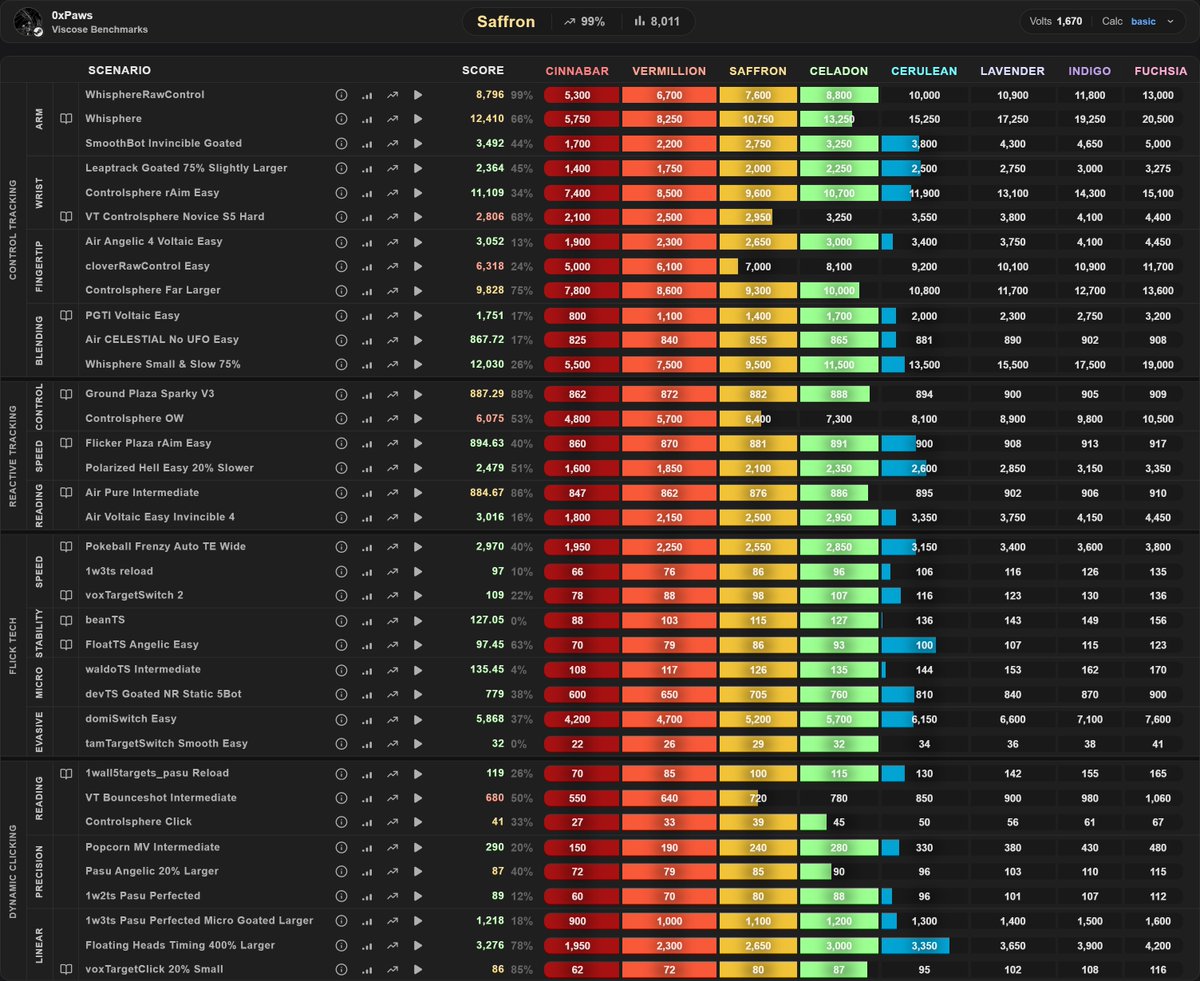
Task: Click the info icon for Floating Heads Timing 400% Larger
Action: point(341,945)
